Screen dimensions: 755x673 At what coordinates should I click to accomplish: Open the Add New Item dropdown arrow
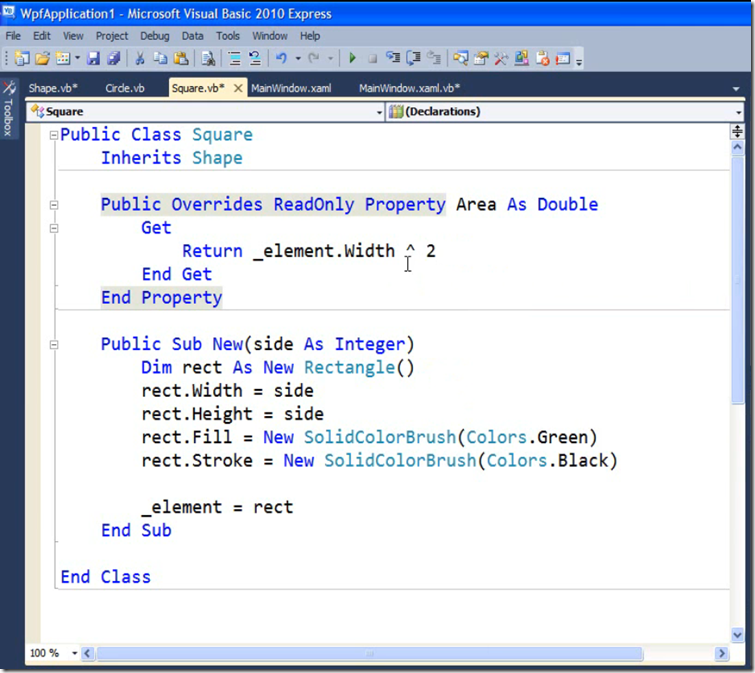pyautogui.click(x=77, y=58)
